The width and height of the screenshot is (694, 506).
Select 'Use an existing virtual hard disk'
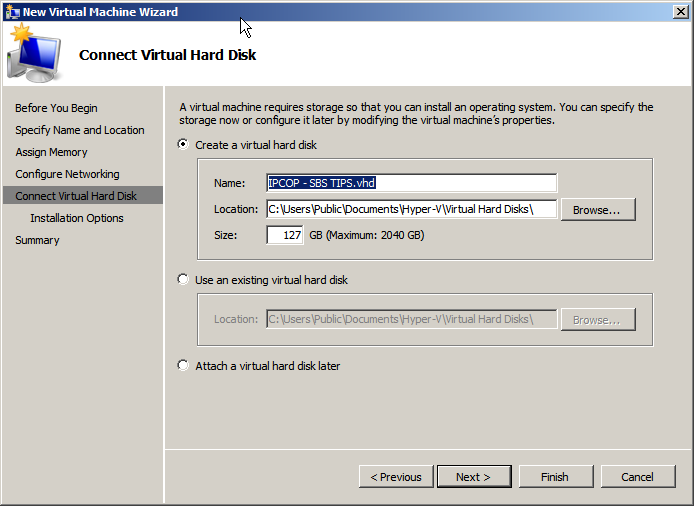click(x=183, y=280)
